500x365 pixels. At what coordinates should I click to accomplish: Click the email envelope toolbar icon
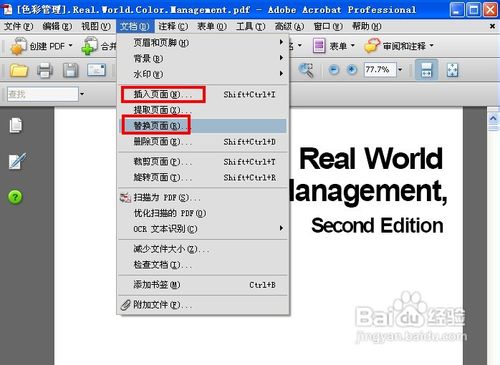click(96, 70)
